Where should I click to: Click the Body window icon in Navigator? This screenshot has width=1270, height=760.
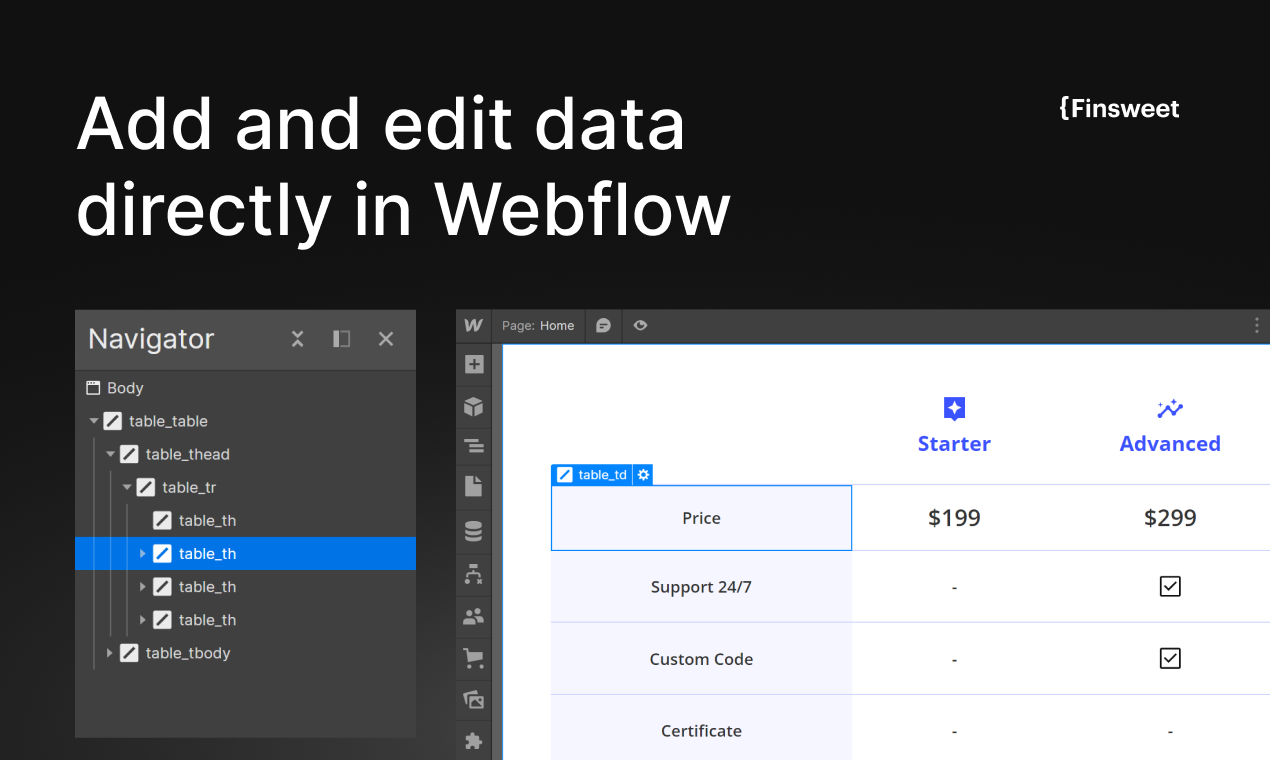click(x=94, y=387)
